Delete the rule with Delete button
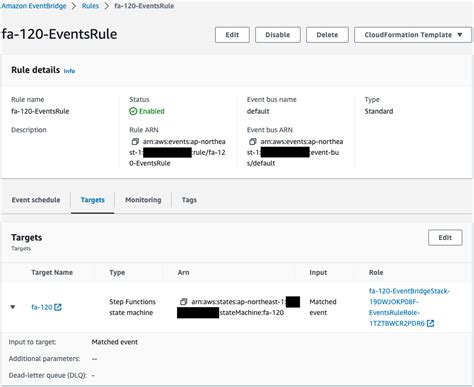The image size is (474, 387). (x=327, y=35)
